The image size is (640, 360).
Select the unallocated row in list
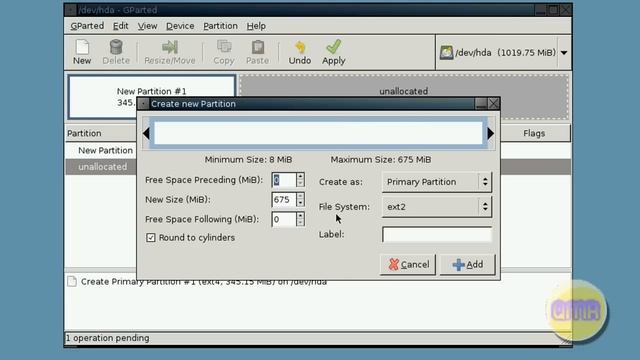point(101,167)
